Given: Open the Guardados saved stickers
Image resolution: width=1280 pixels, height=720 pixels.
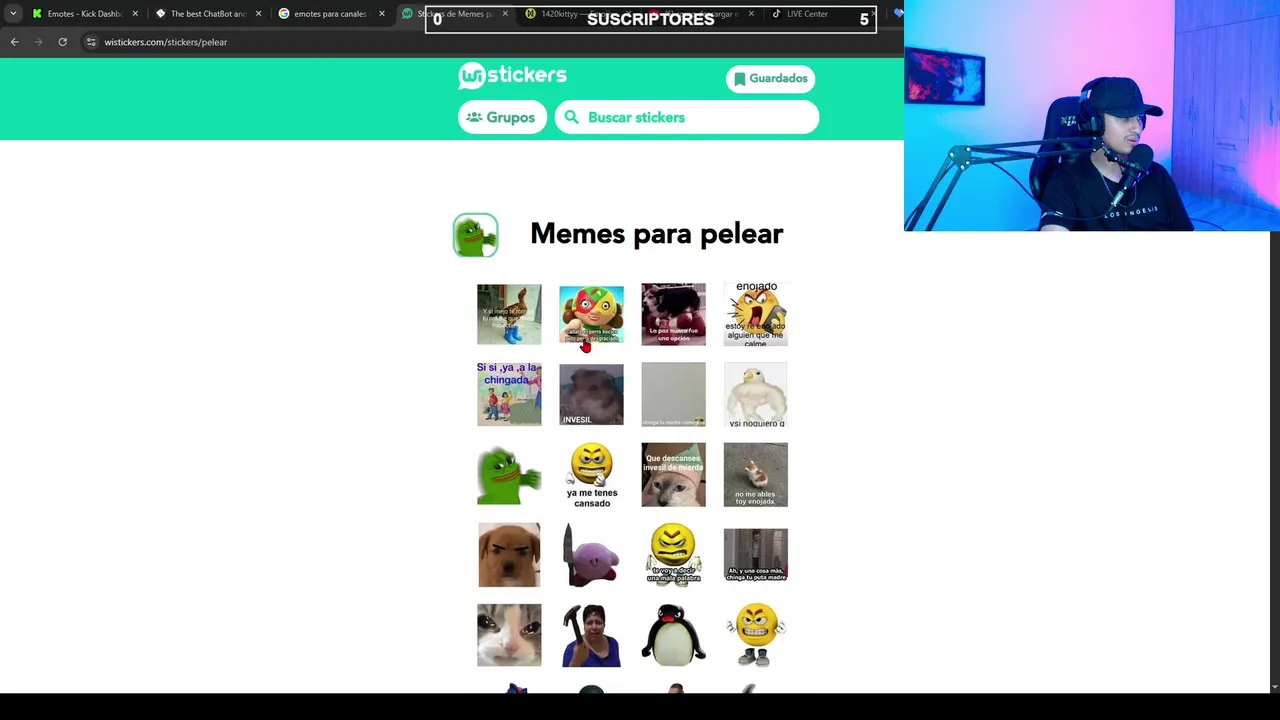Looking at the screenshot, I should (770, 79).
